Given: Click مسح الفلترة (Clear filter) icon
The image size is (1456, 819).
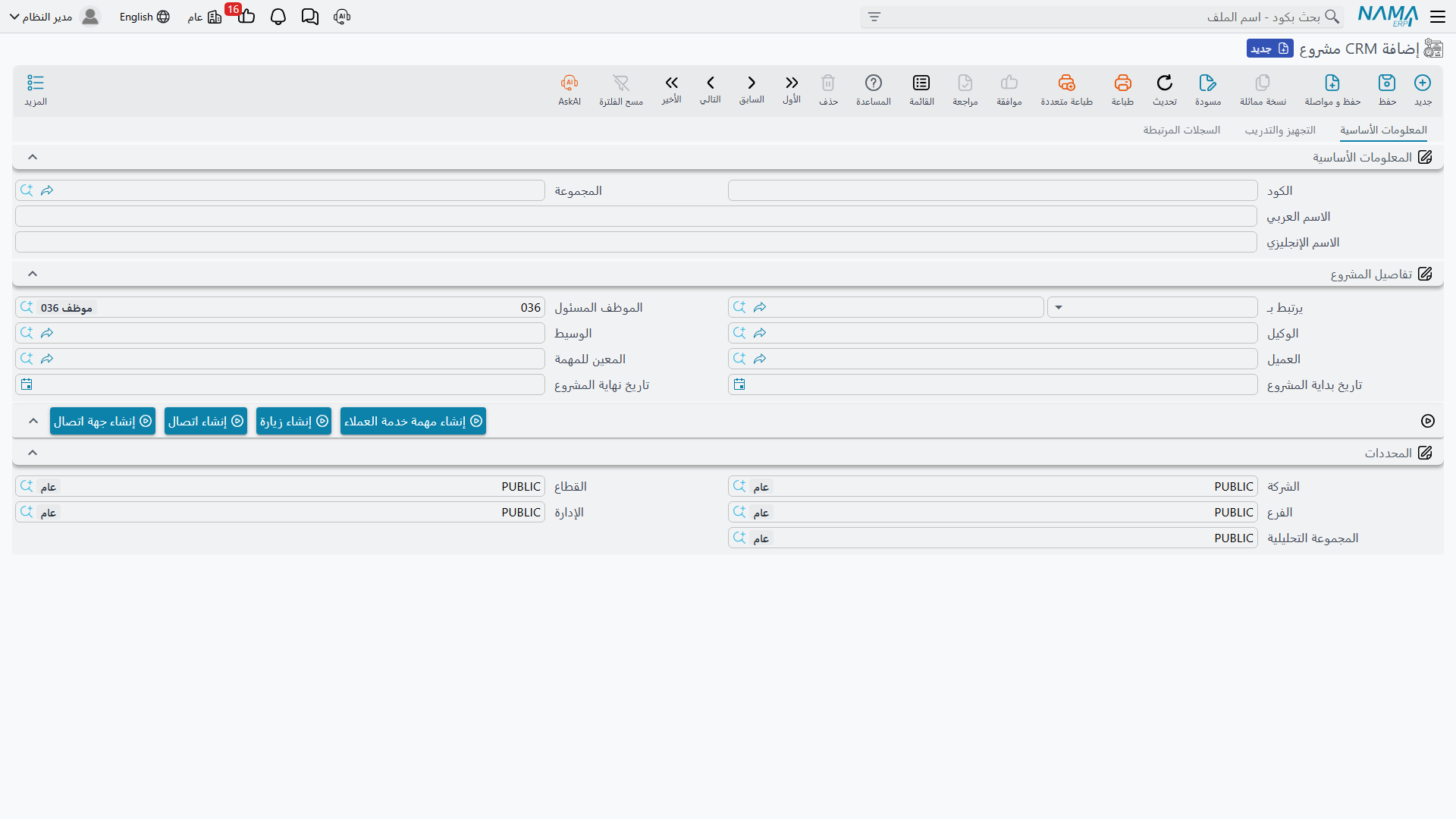Looking at the screenshot, I should [x=621, y=83].
